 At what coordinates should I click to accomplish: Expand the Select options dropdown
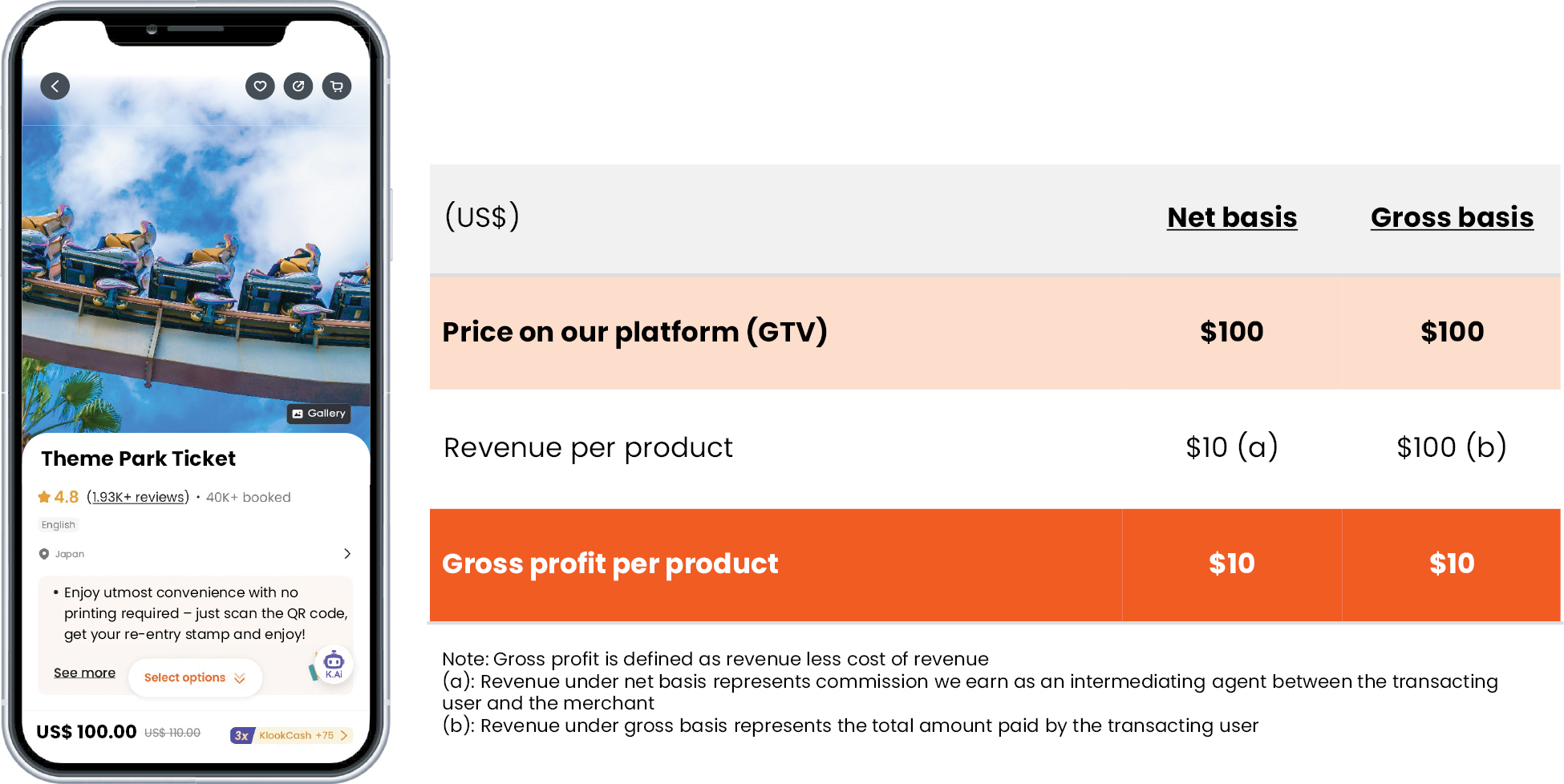pyautogui.click(x=194, y=678)
